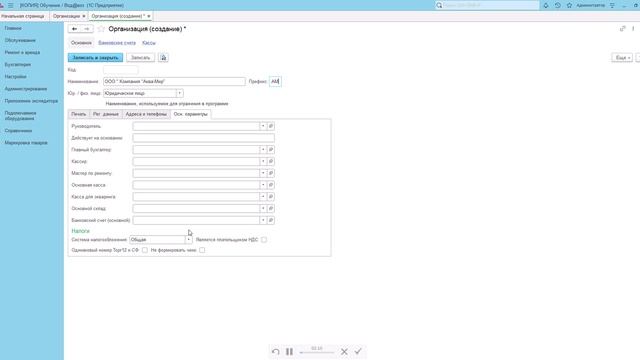Open the Мастер по ремонту linked record icon
The height and width of the screenshot is (360, 640).
point(271,173)
